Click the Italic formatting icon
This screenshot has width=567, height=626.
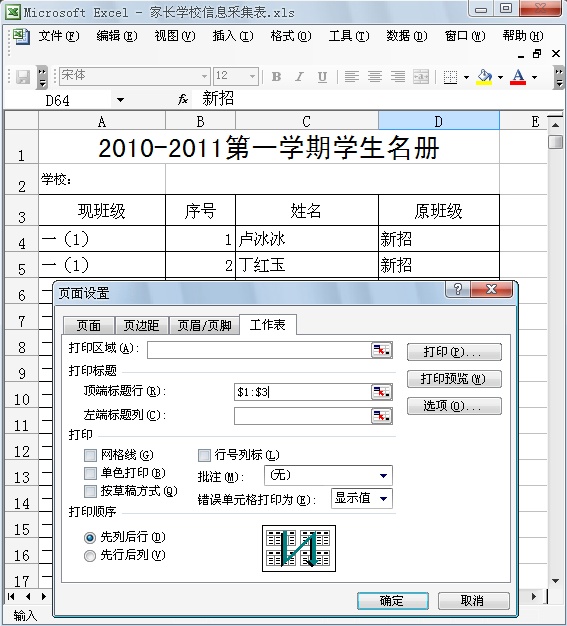click(299, 76)
